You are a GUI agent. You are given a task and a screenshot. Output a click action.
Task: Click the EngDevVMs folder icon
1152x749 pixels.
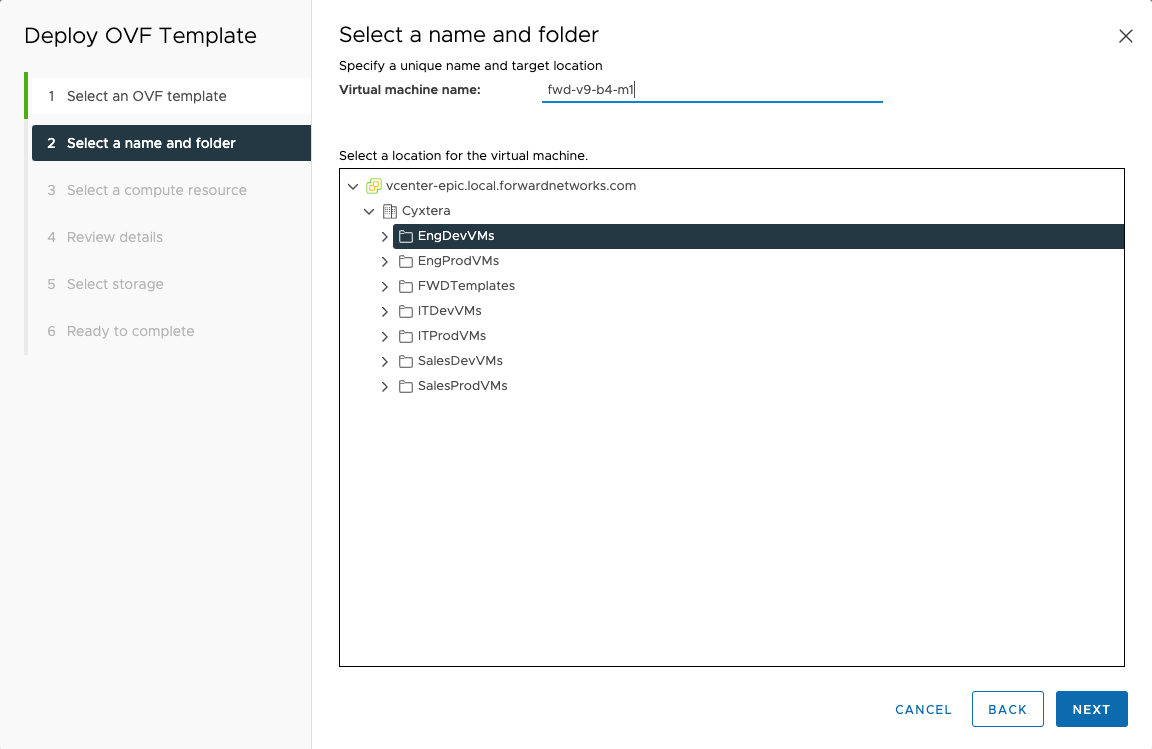tap(406, 237)
